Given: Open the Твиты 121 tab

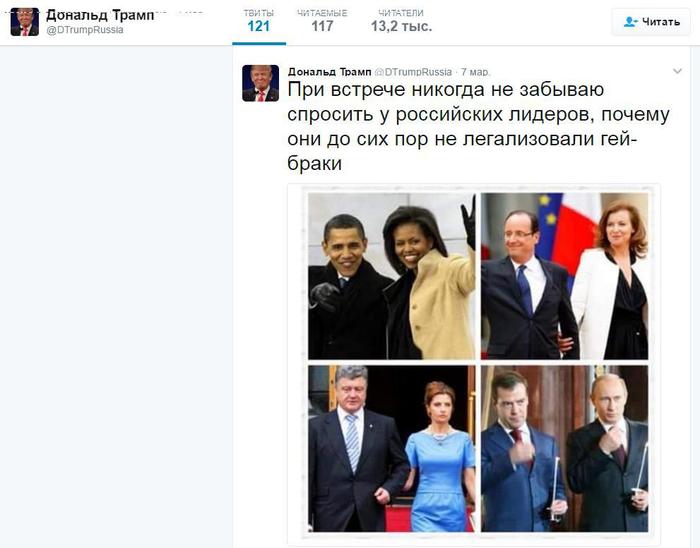Looking at the screenshot, I should point(259,21).
